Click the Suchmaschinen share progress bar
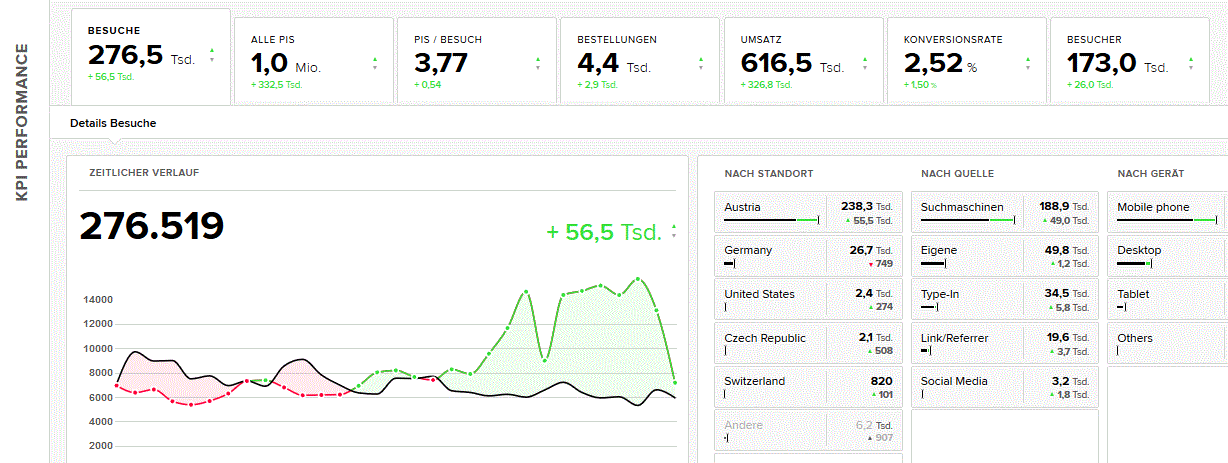The height and width of the screenshot is (463, 1228). click(x=968, y=220)
